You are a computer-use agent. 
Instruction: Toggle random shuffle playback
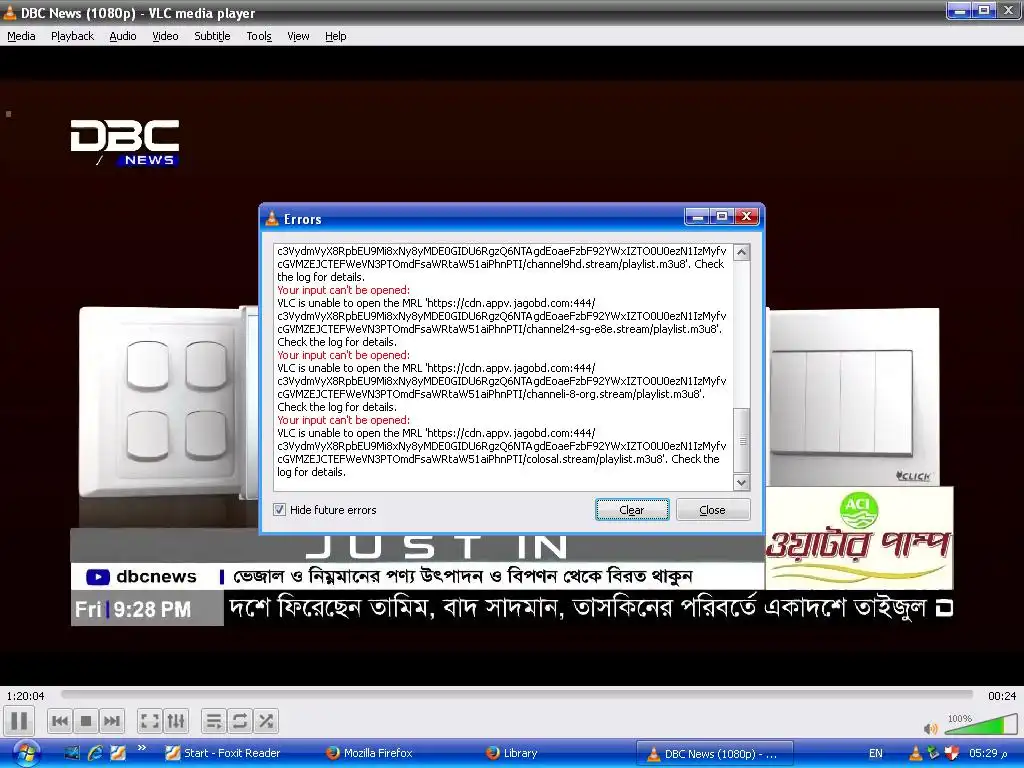(x=266, y=721)
